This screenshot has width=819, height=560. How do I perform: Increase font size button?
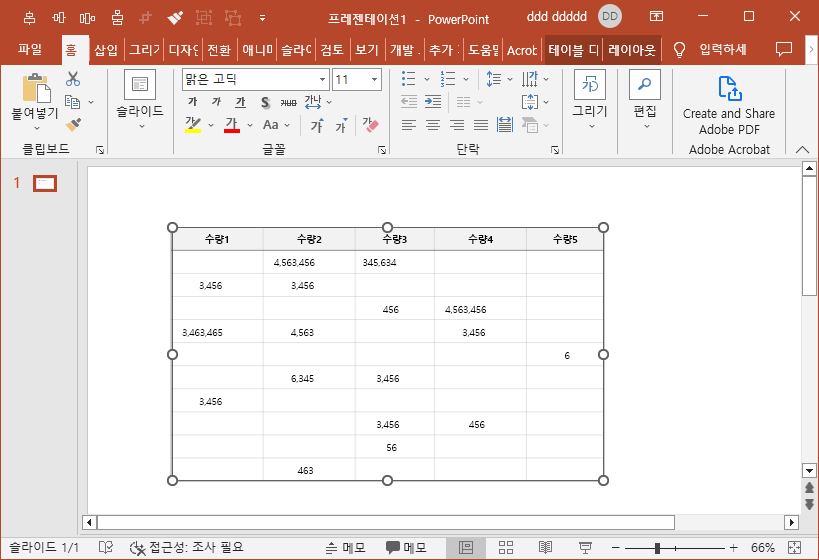[x=317, y=125]
